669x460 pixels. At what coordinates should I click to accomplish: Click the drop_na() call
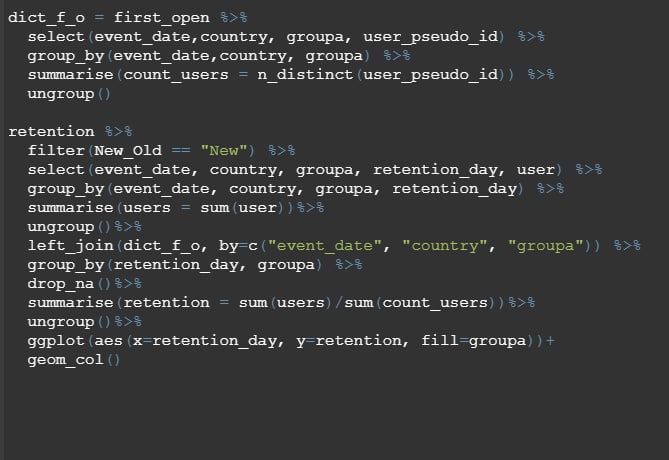coord(69,284)
